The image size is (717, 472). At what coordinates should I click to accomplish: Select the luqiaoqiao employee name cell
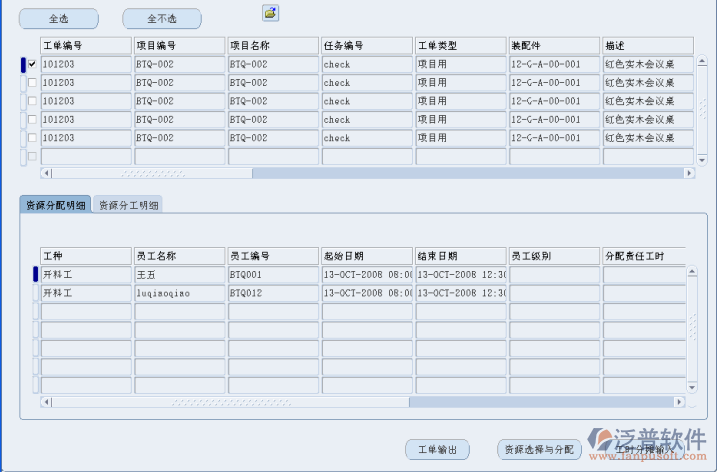179,293
